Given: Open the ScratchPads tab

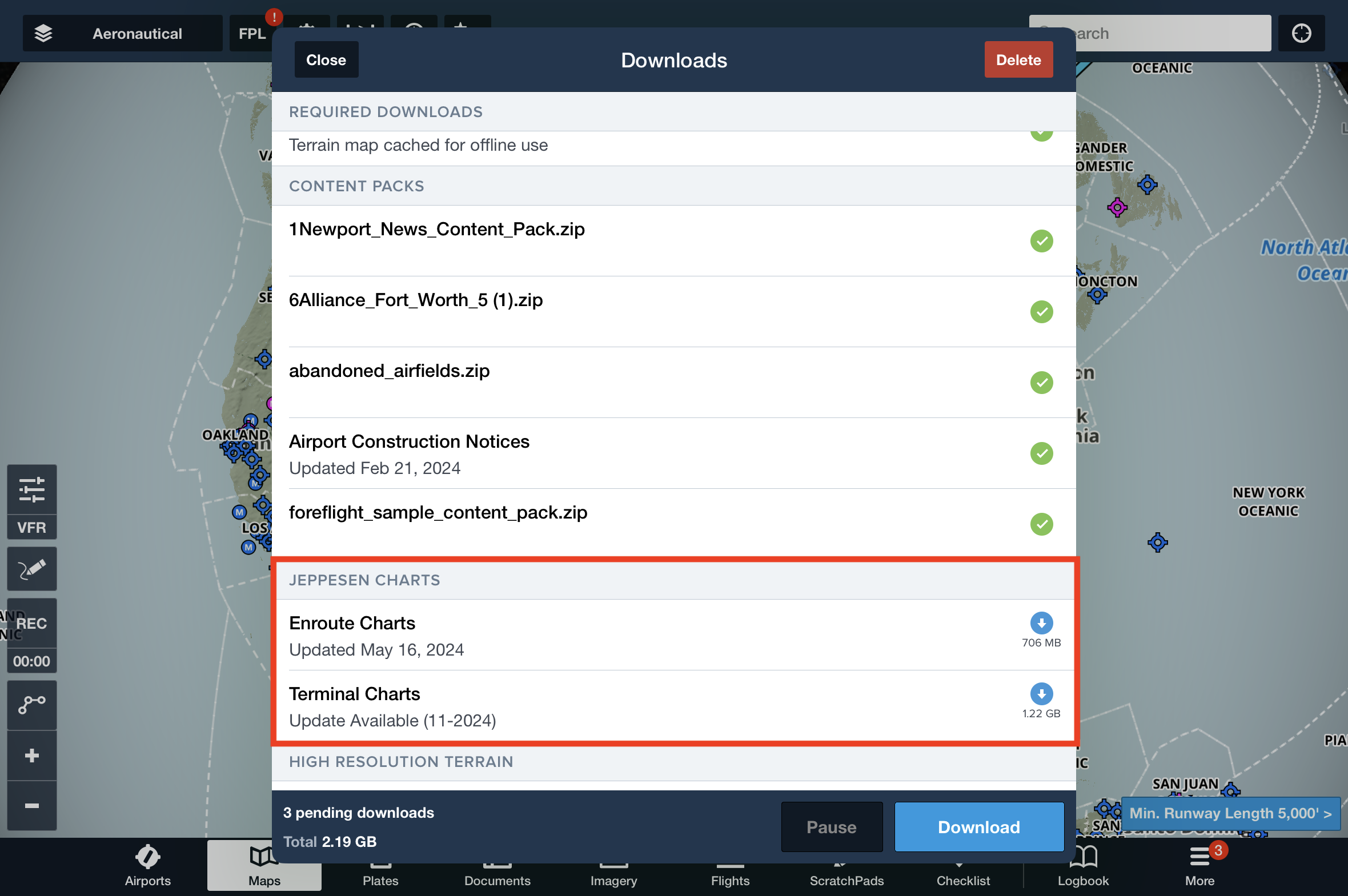Looking at the screenshot, I should pyautogui.click(x=846, y=874).
